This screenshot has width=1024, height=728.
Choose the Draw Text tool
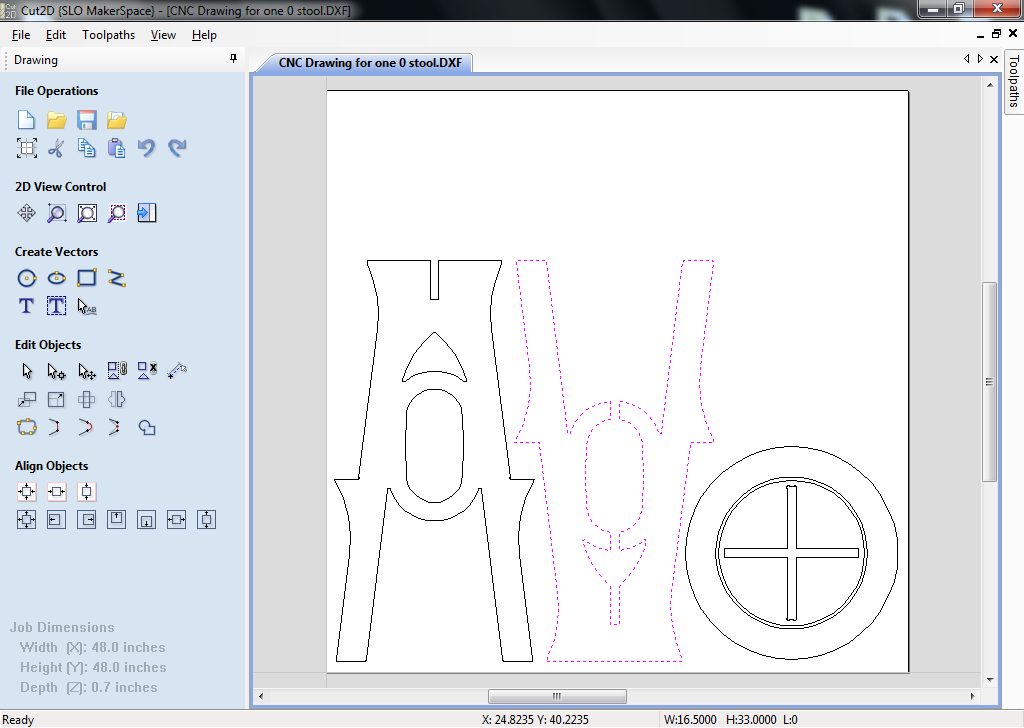pyautogui.click(x=26, y=306)
